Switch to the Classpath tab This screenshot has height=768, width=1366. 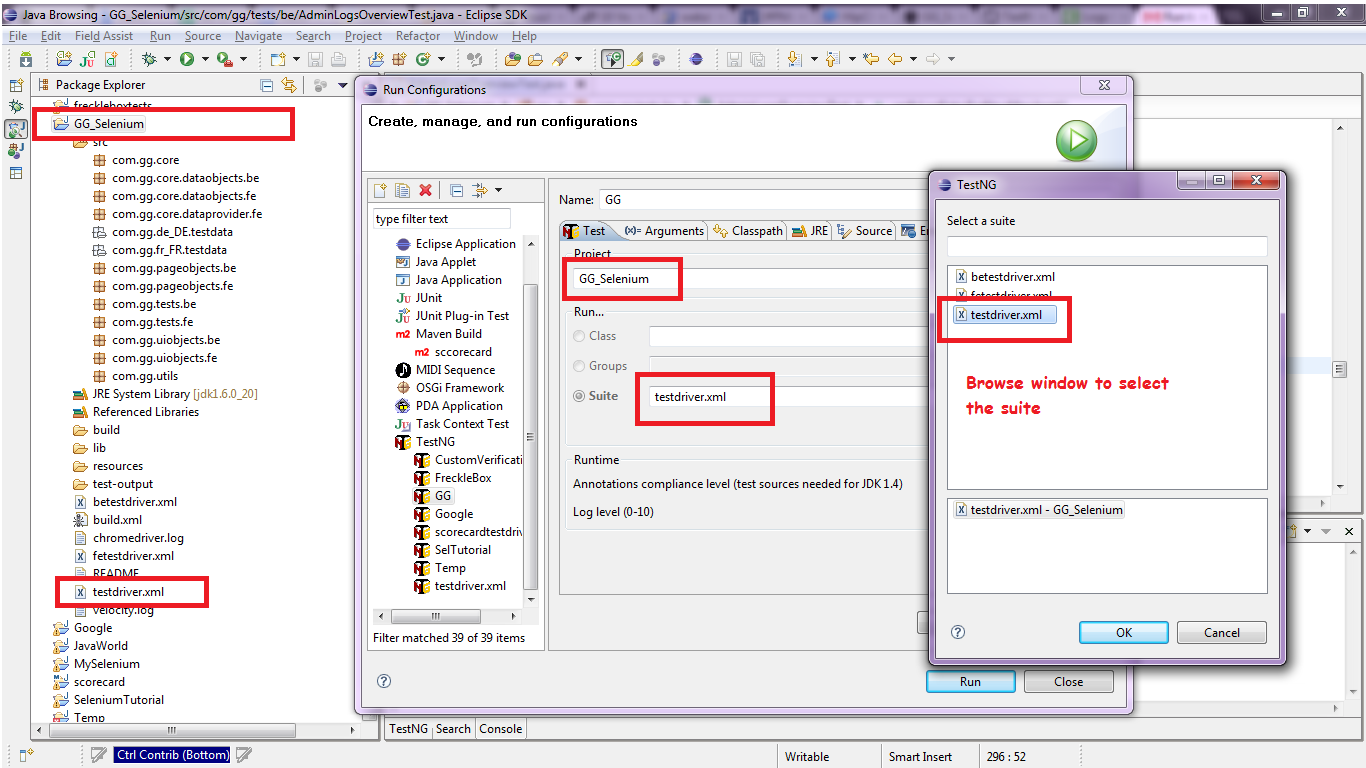click(x=748, y=231)
